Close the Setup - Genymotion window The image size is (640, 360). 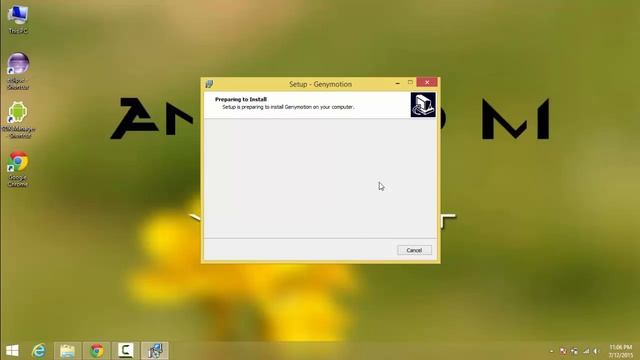427,82
